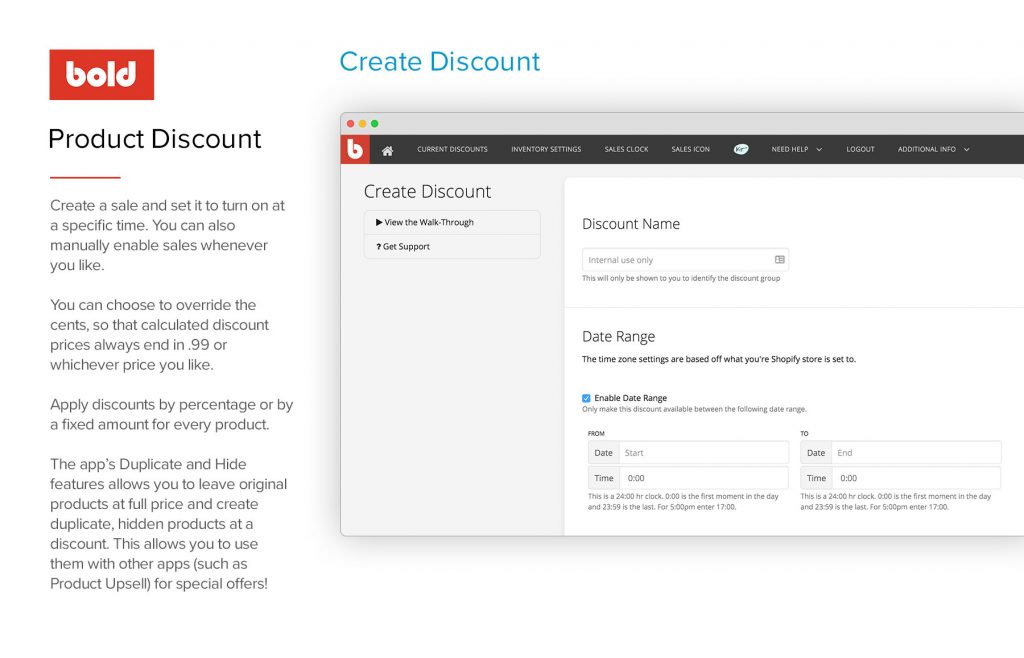Click the 'Discount Name' section heading
Image resolution: width=1024 pixels, height=658 pixels.
(x=631, y=224)
